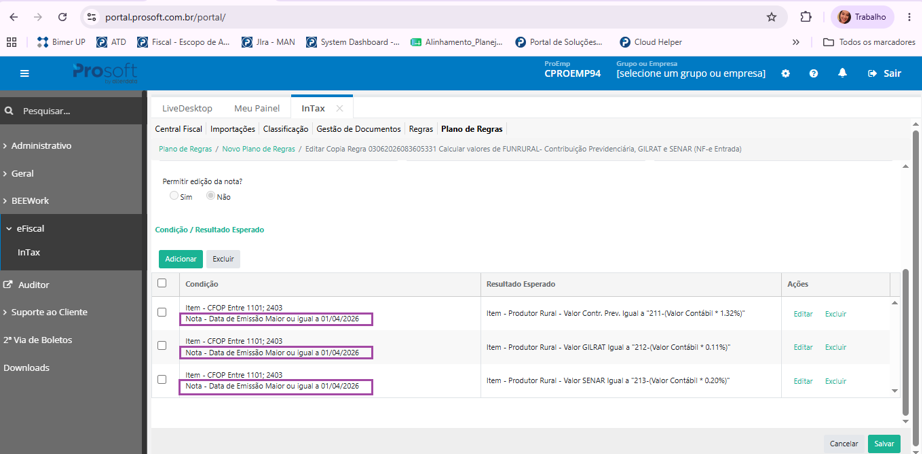The image size is (922, 454).
Task: Tick the select-all checkbox in table header
Action: pos(162,283)
